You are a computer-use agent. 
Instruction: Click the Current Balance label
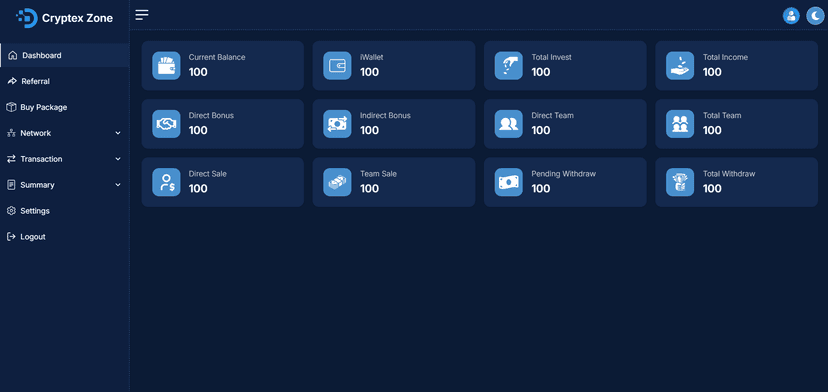click(217, 57)
